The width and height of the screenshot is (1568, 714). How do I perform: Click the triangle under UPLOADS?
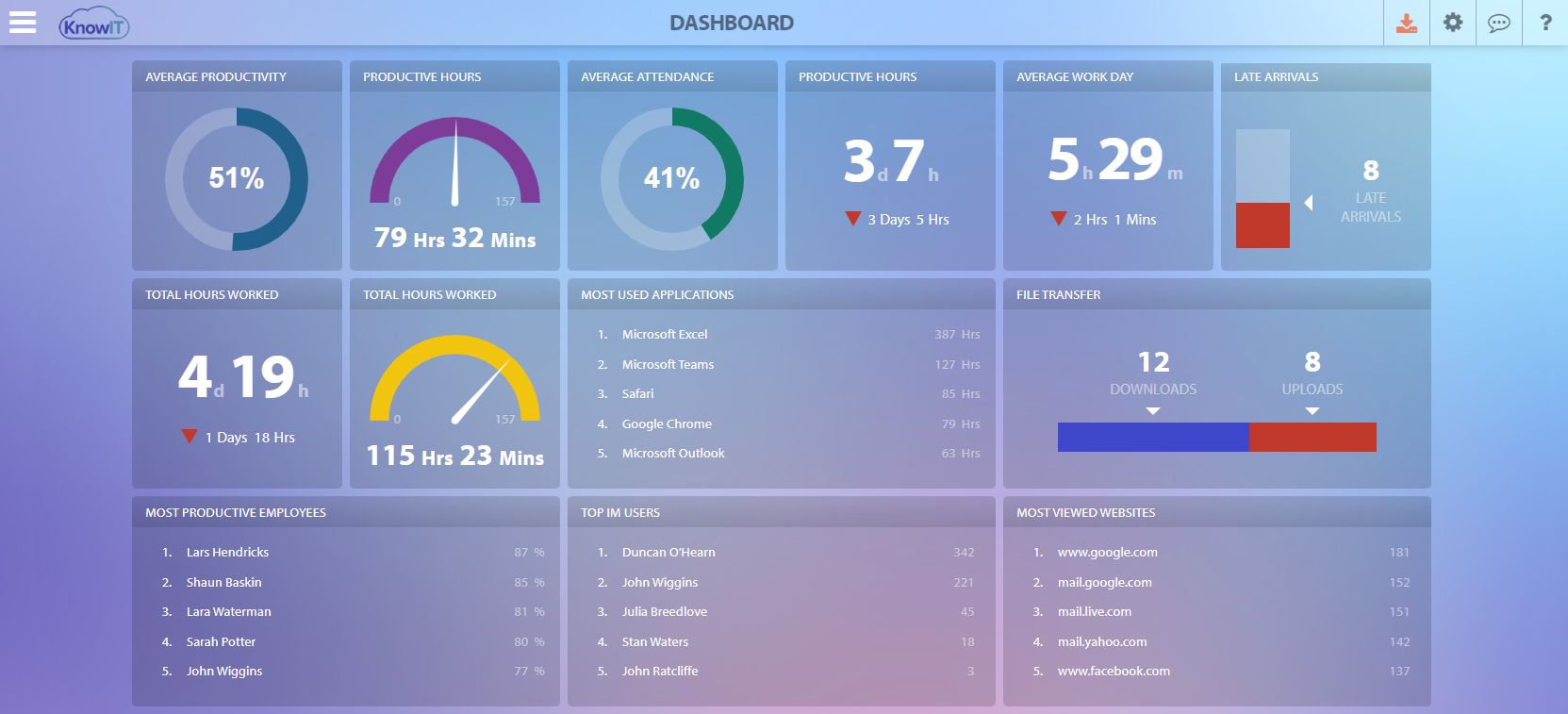click(x=1312, y=411)
